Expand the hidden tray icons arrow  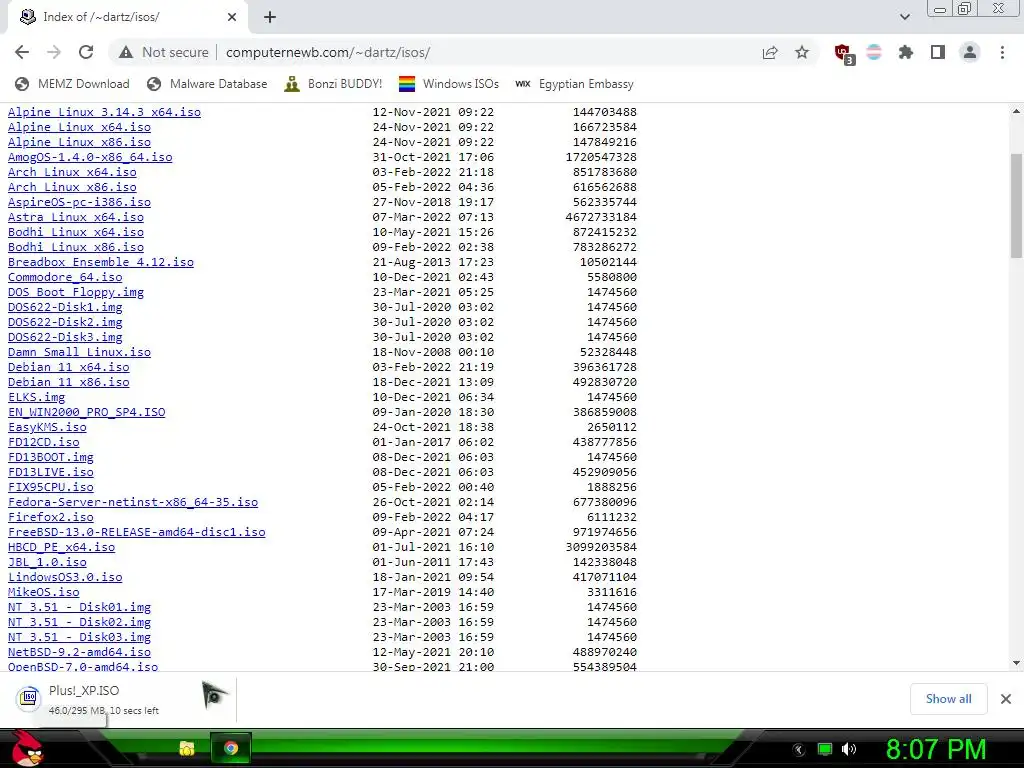coord(799,750)
